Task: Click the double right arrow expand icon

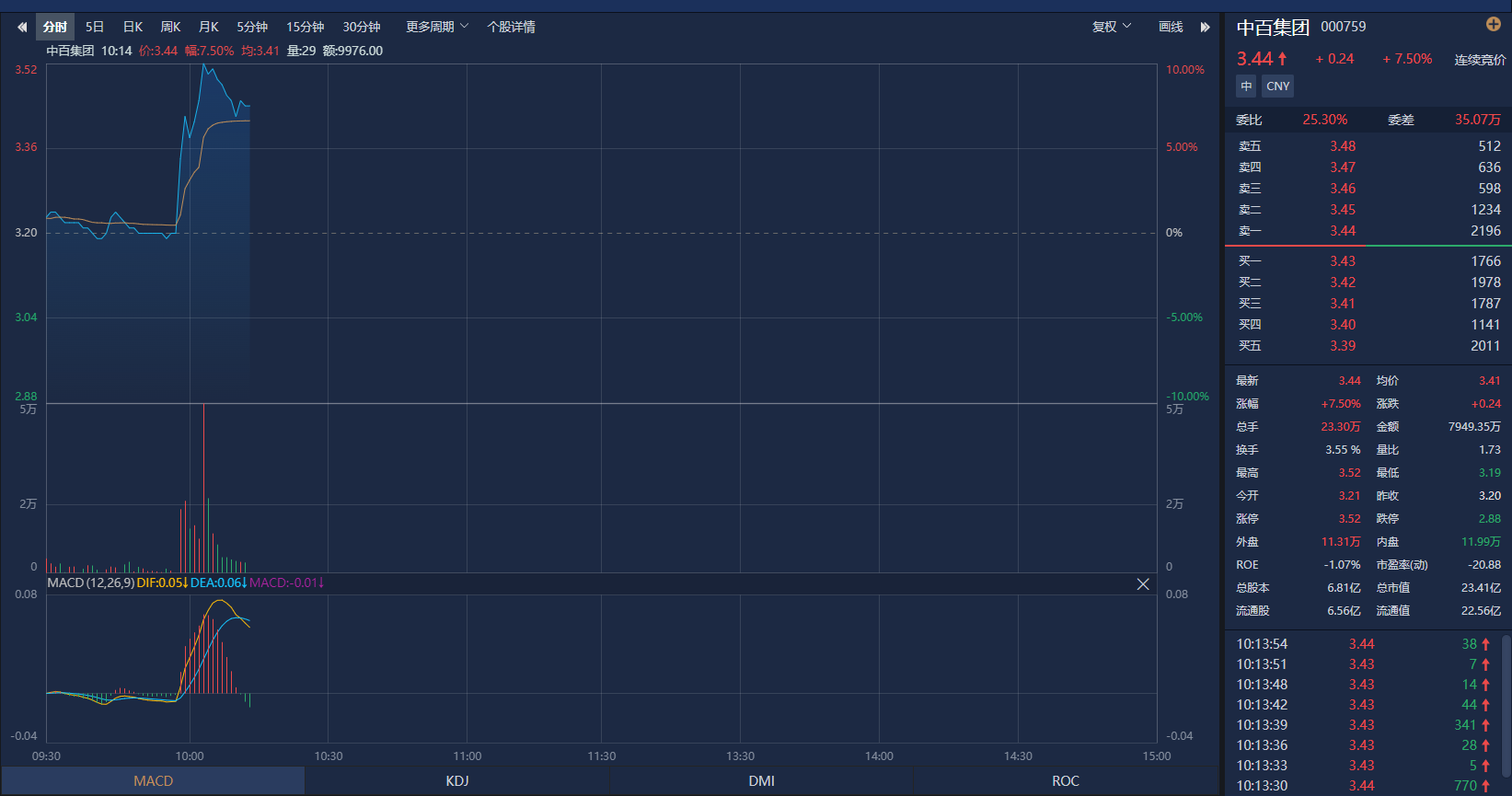Action: [x=1205, y=27]
